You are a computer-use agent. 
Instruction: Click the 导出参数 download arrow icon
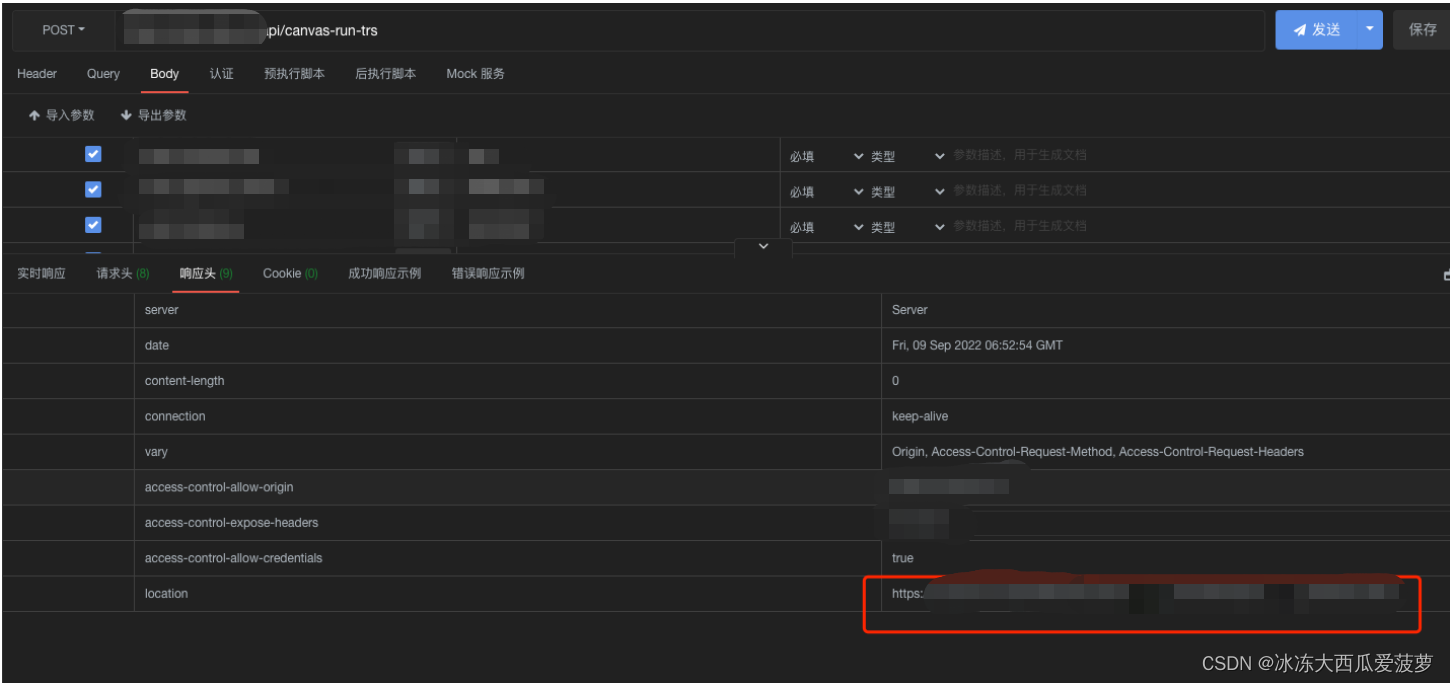[125, 115]
